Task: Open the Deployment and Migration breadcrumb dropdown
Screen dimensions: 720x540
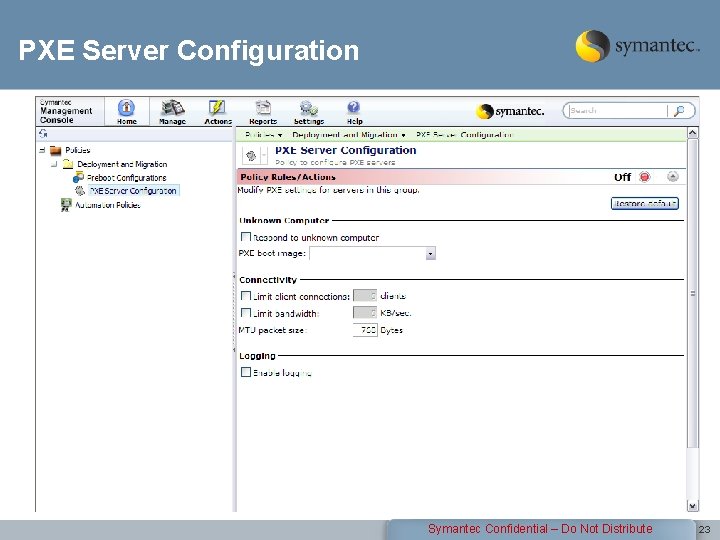Action: pyautogui.click(x=403, y=135)
